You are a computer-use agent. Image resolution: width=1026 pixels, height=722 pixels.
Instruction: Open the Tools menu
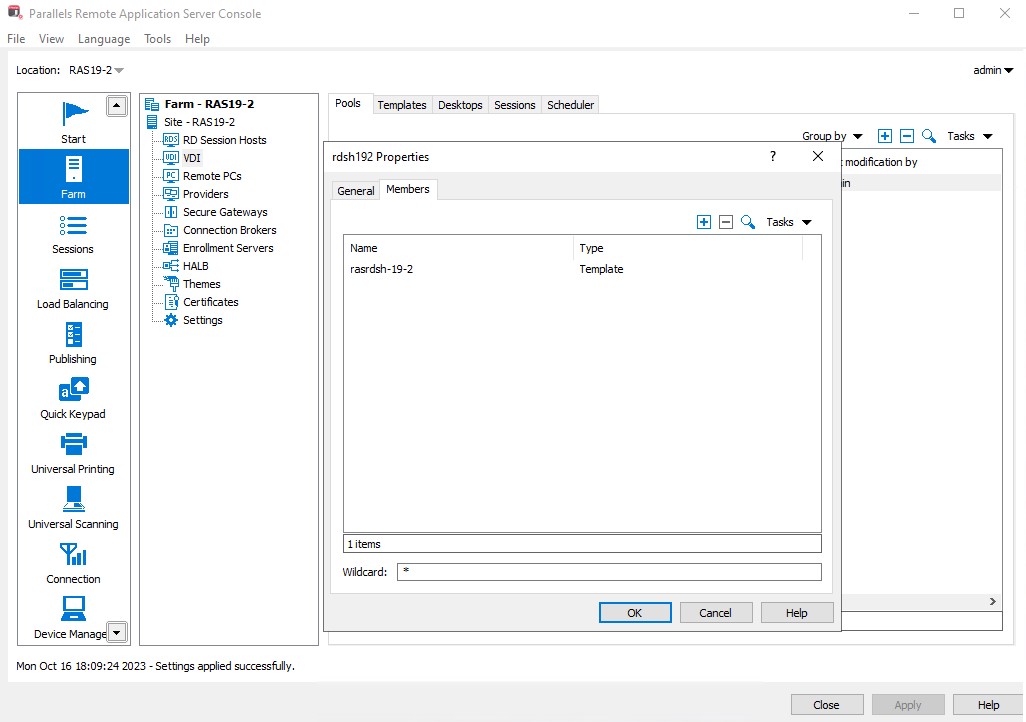[158, 39]
